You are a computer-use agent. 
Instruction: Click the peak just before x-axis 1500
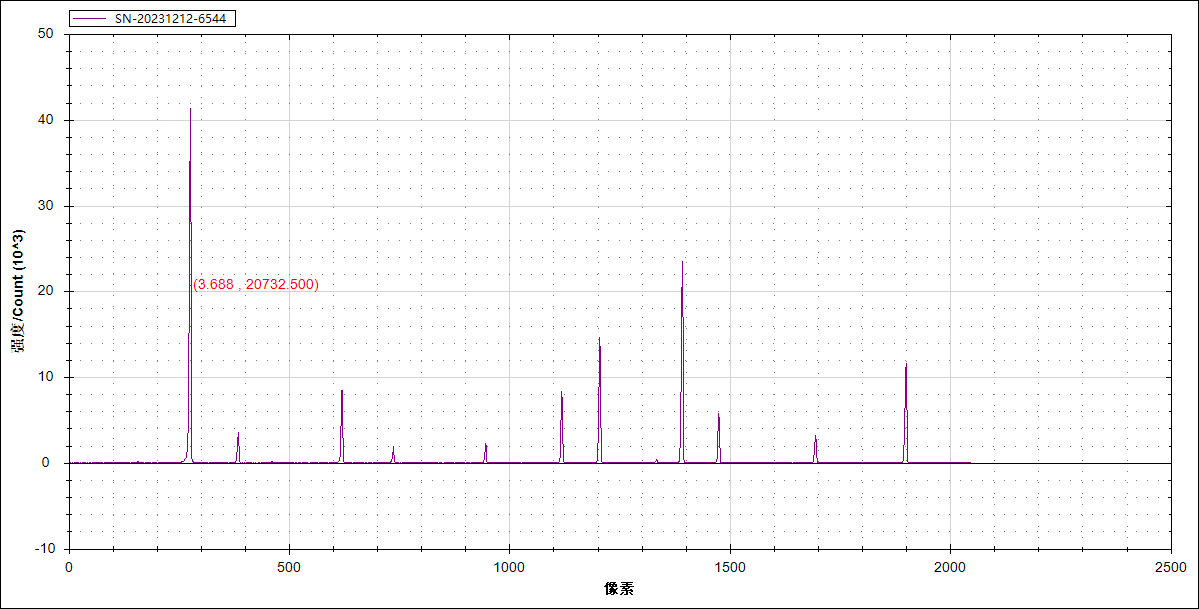718,415
